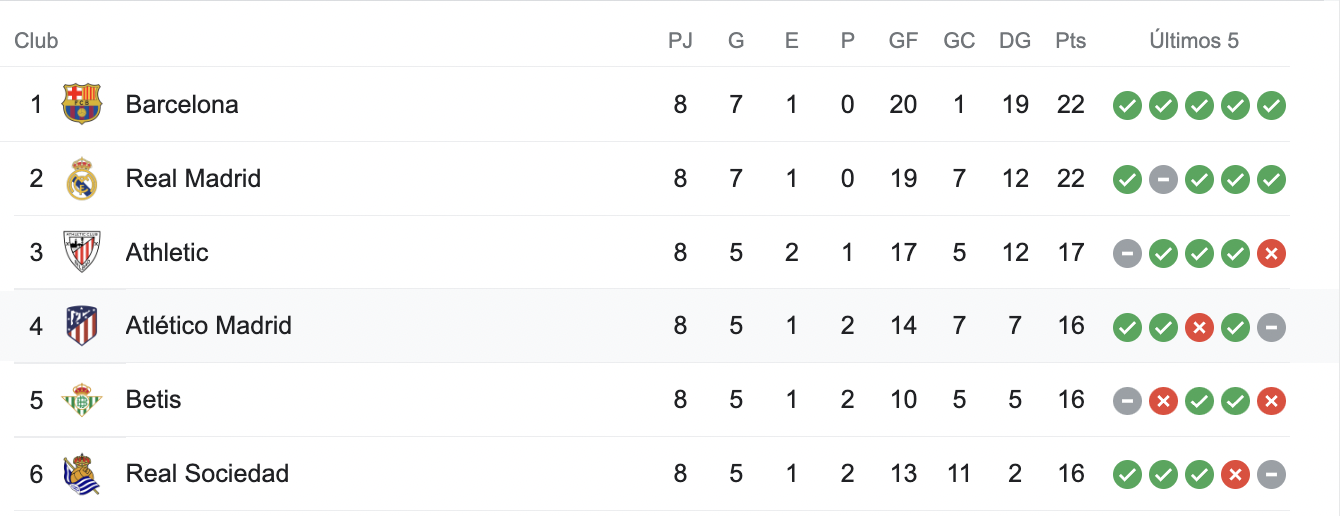Open the Barcelona team name link
The width and height of the screenshot is (1340, 516).
[182, 104]
